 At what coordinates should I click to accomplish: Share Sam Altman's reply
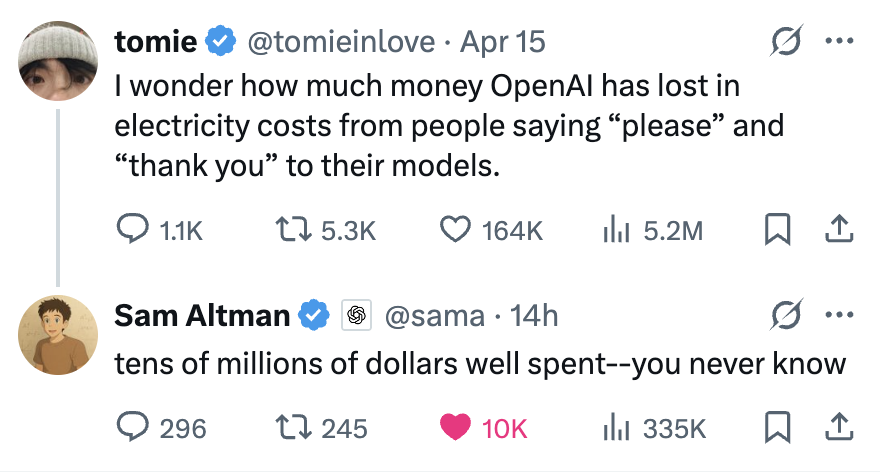pos(838,428)
